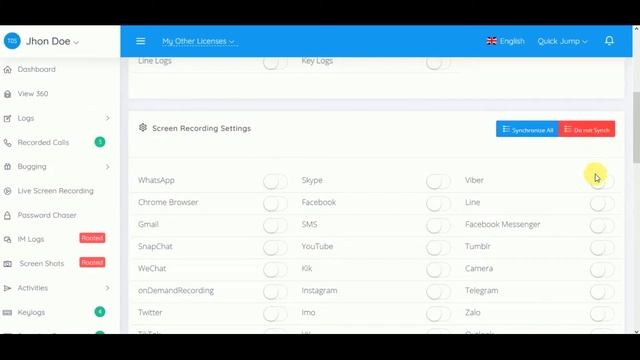Toggle SMS recording switch

point(438,225)
